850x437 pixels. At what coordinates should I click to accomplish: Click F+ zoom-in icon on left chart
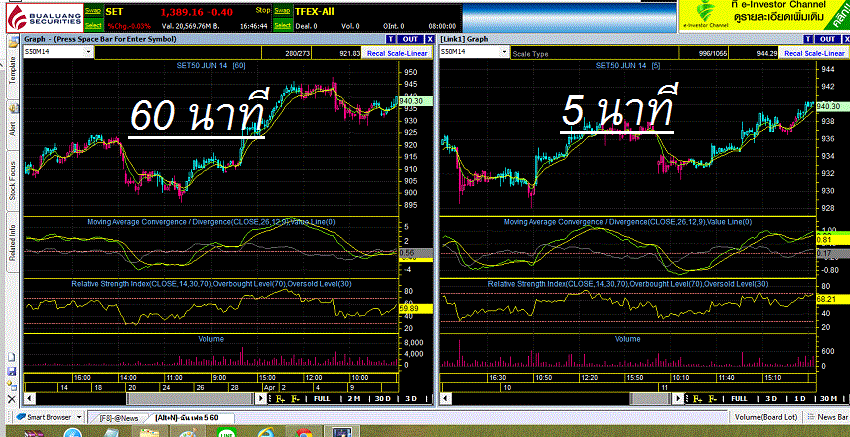tap(280, 399)
